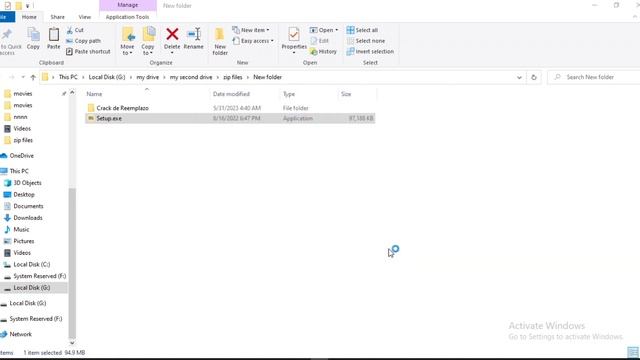The image size is (640, 360).
Task: Click 'This PC' in the address breadcrumb
Action: tap(68, 77)
